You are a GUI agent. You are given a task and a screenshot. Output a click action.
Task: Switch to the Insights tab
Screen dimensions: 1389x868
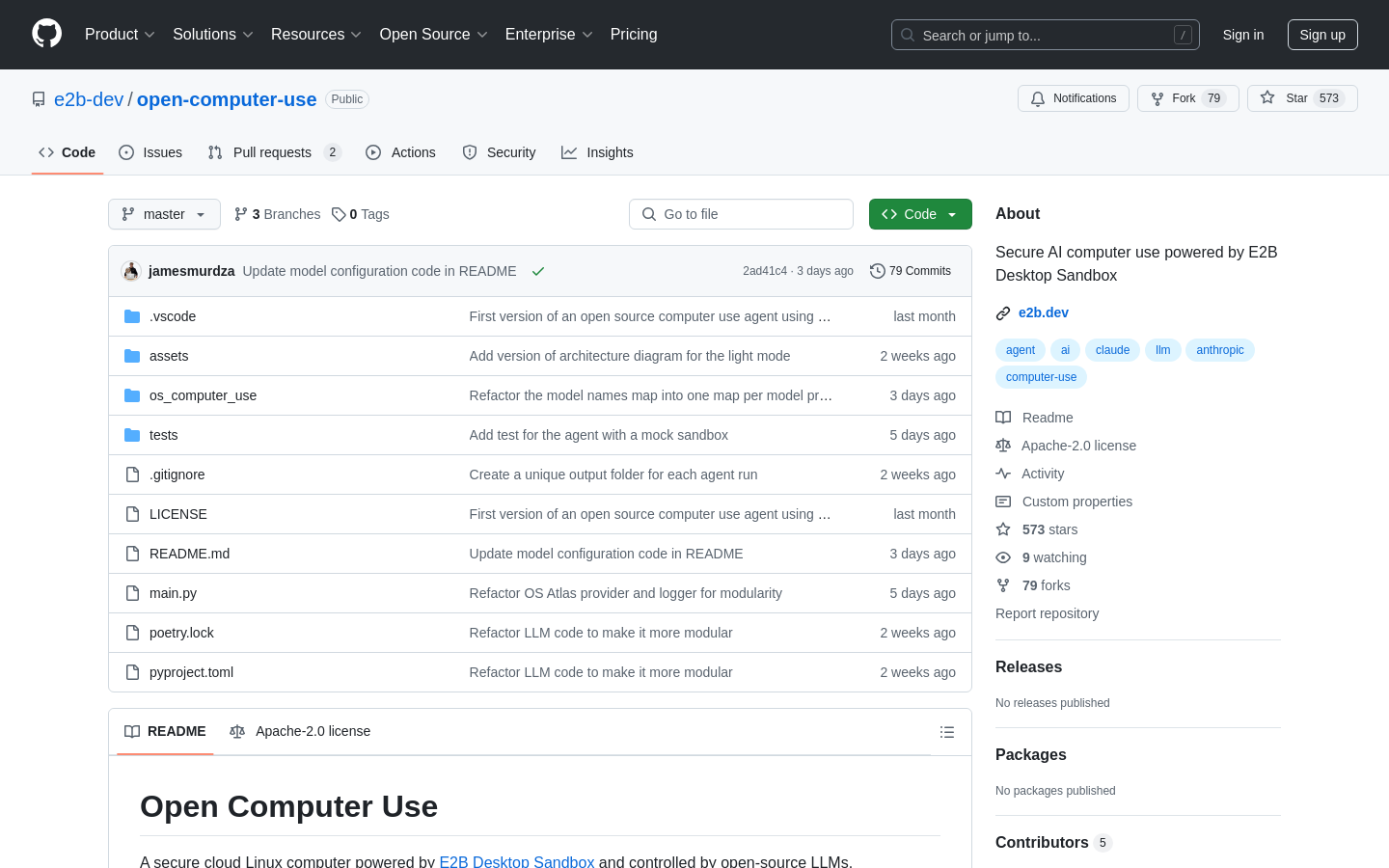tap(598, 152)
